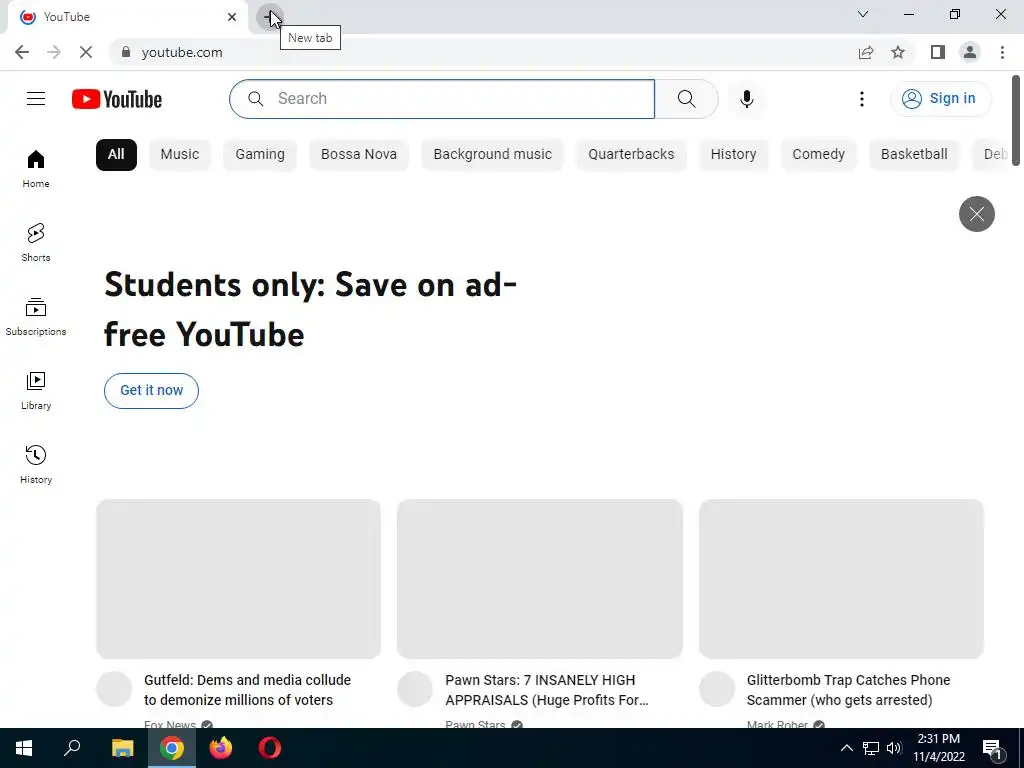Click Pawn Stars: 7 INSANELY HIGH title
Image resolution: width=1024 pixels, height=768 pixels.
pyautogui.click(x=547, y=690)
